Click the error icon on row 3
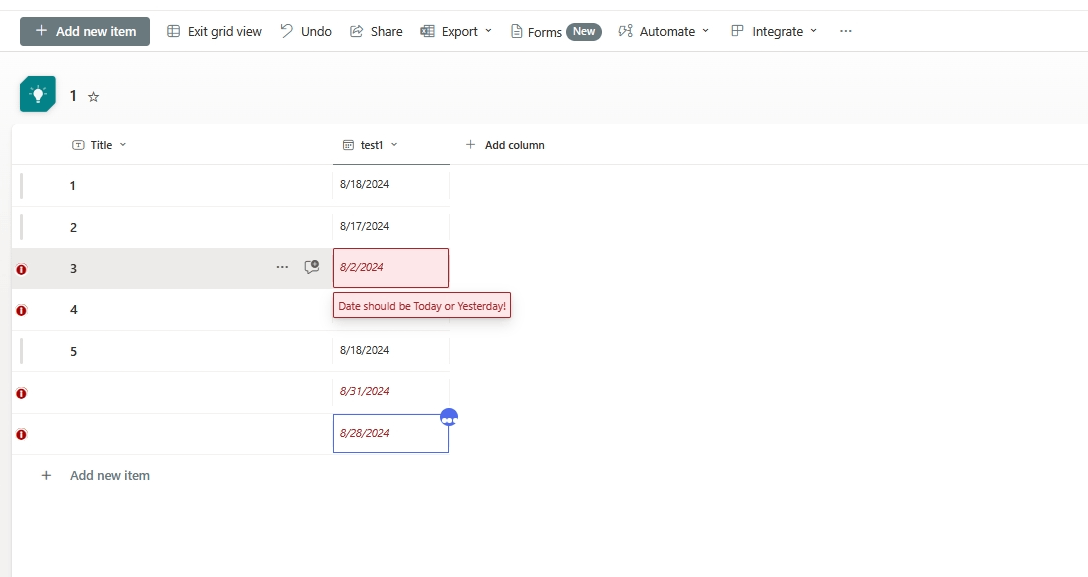 click(x=22, y=269)
